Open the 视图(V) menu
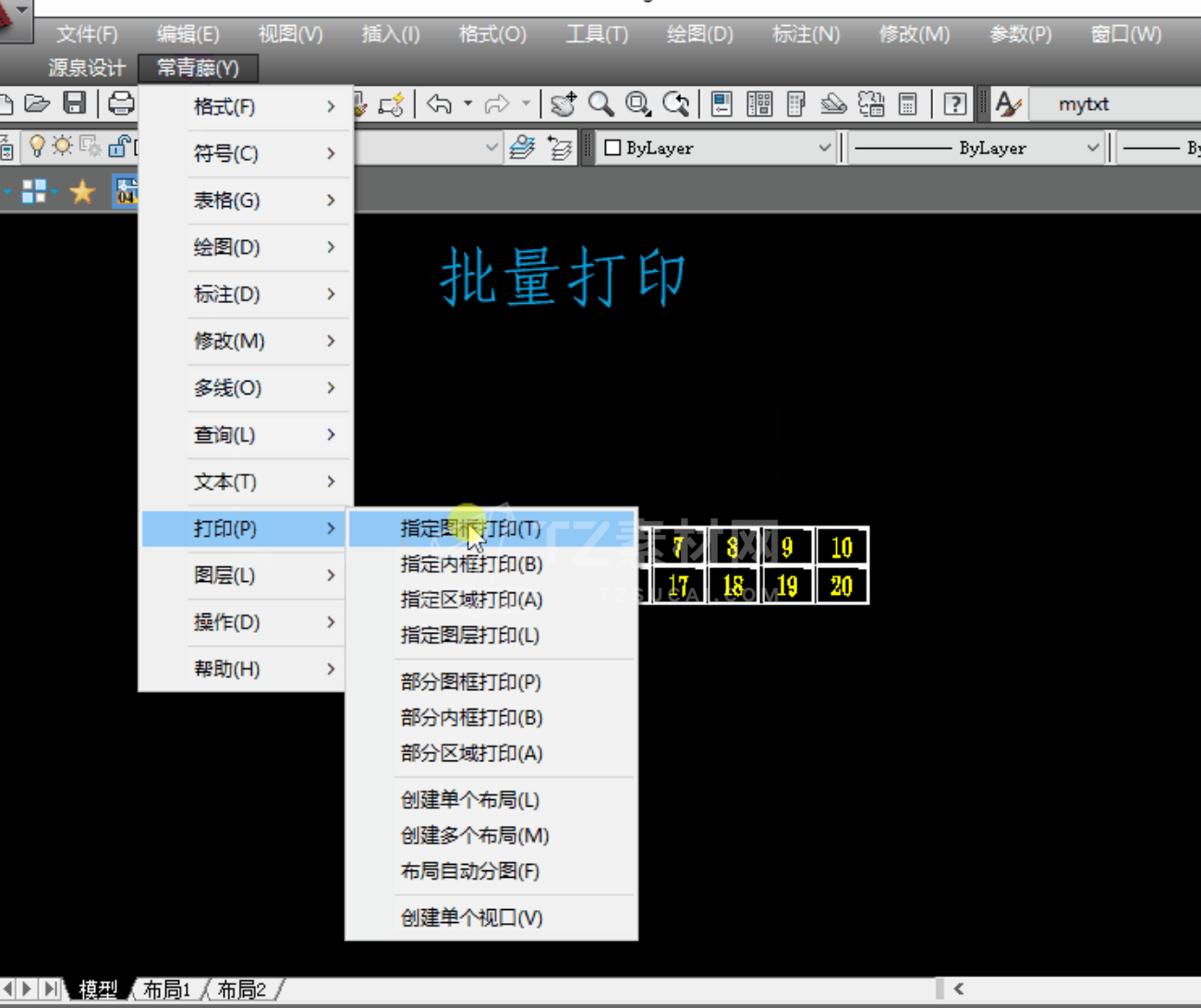 click(x=291, y=34)
